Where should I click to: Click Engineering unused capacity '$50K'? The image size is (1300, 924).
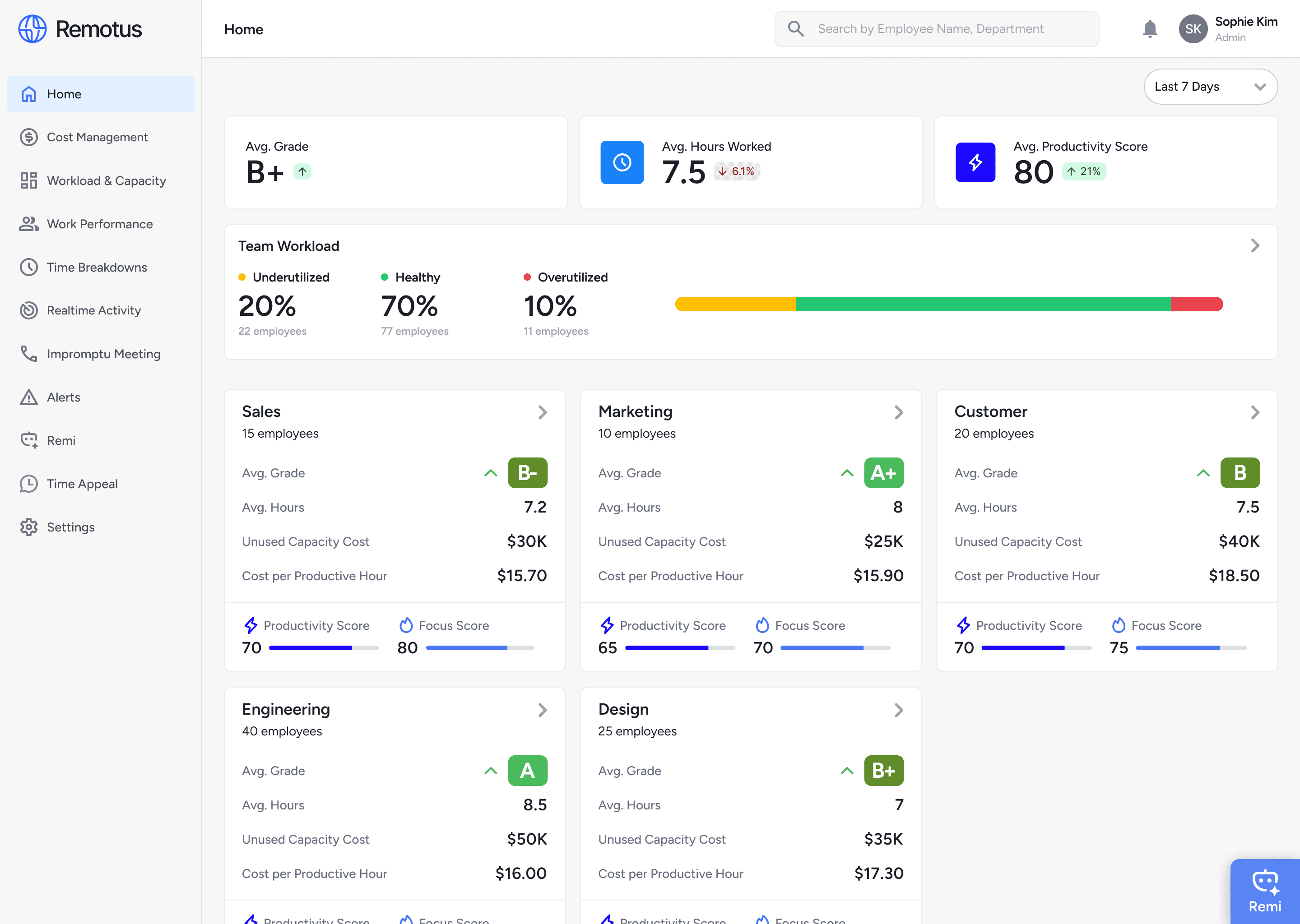(x=526, y=839)
